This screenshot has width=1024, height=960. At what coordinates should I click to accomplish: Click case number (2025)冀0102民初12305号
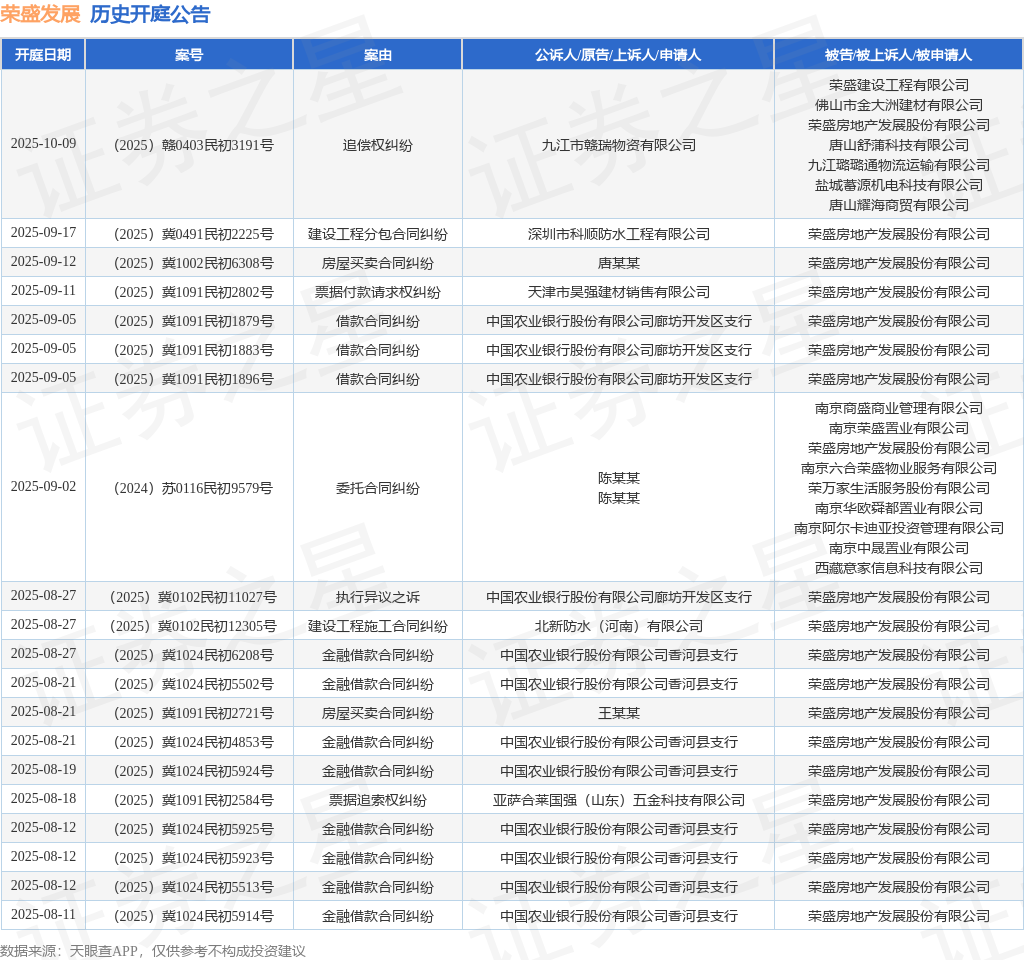(x=193, y=626)
